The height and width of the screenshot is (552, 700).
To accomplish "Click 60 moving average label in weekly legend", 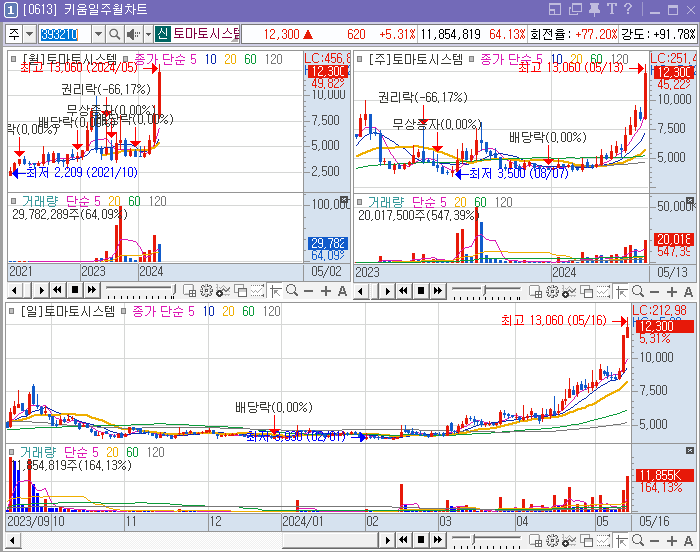I will pos(597,59).
